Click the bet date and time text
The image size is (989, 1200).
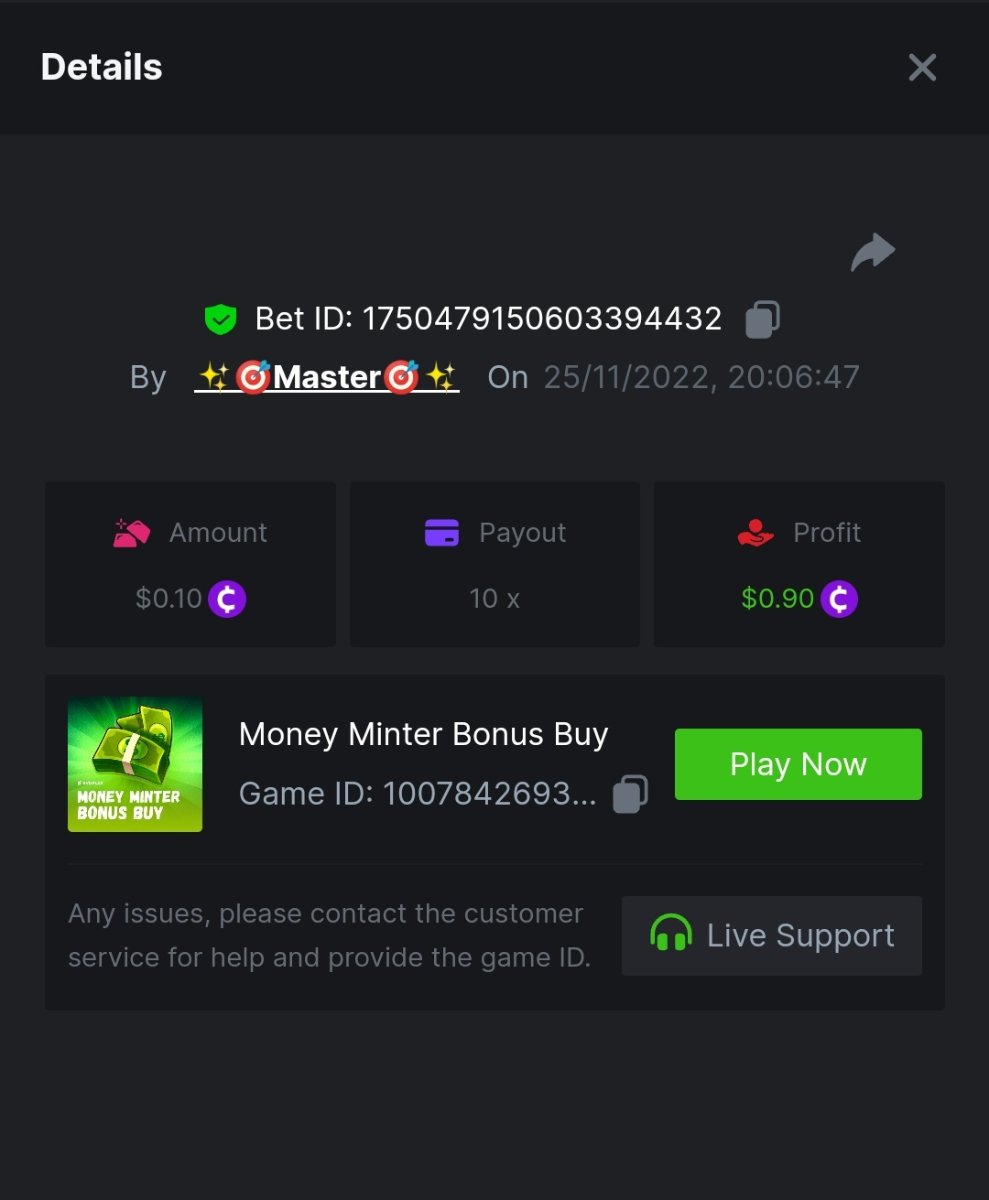(x=701, y=377)
